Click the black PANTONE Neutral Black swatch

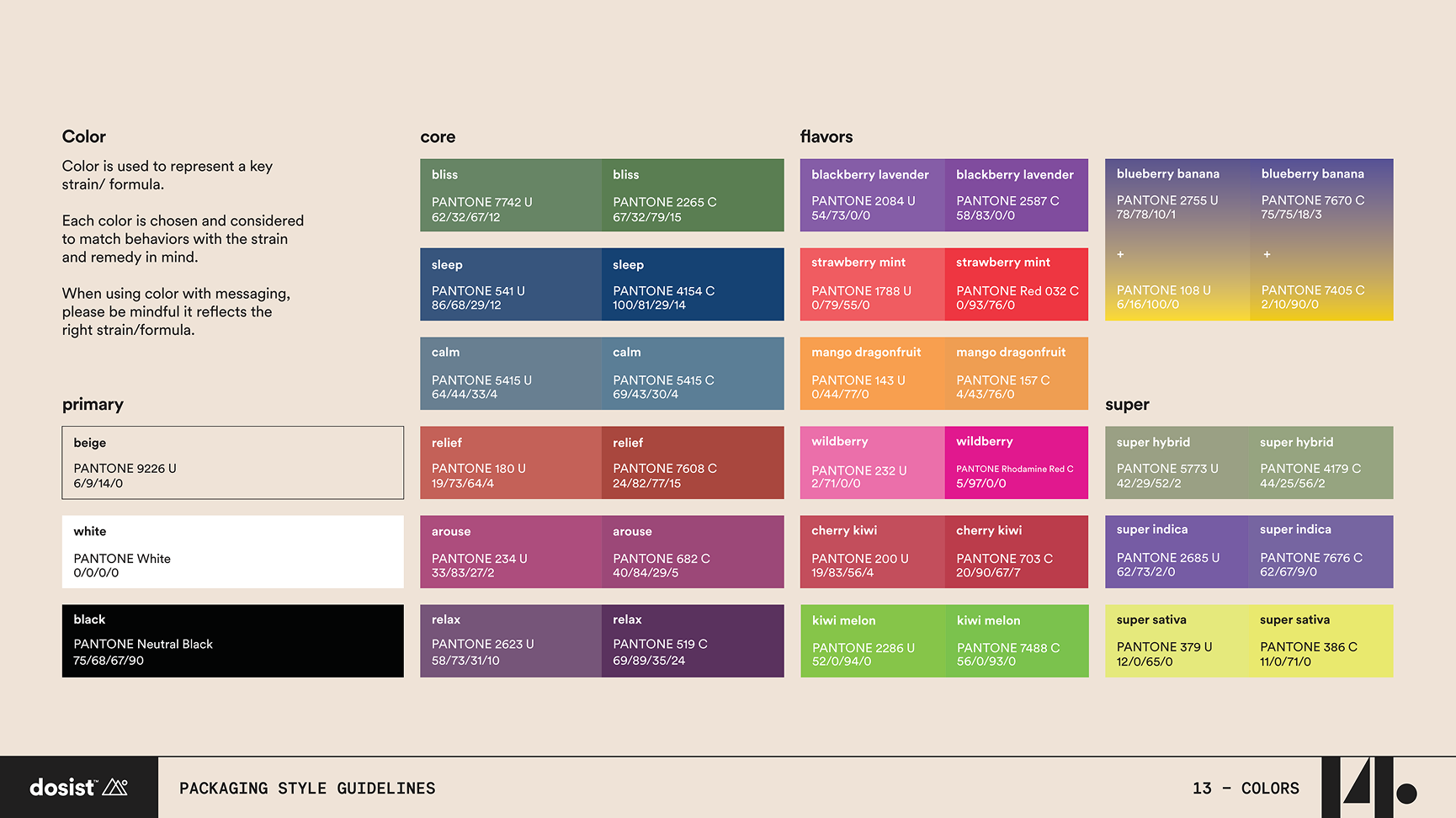[233, 641]
